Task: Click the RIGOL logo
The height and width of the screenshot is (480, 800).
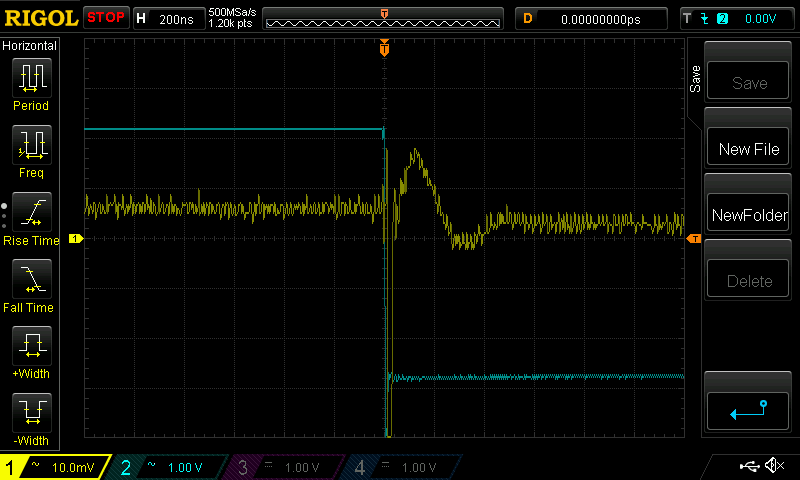Action: pyautogui.click(x=41, y=18)
